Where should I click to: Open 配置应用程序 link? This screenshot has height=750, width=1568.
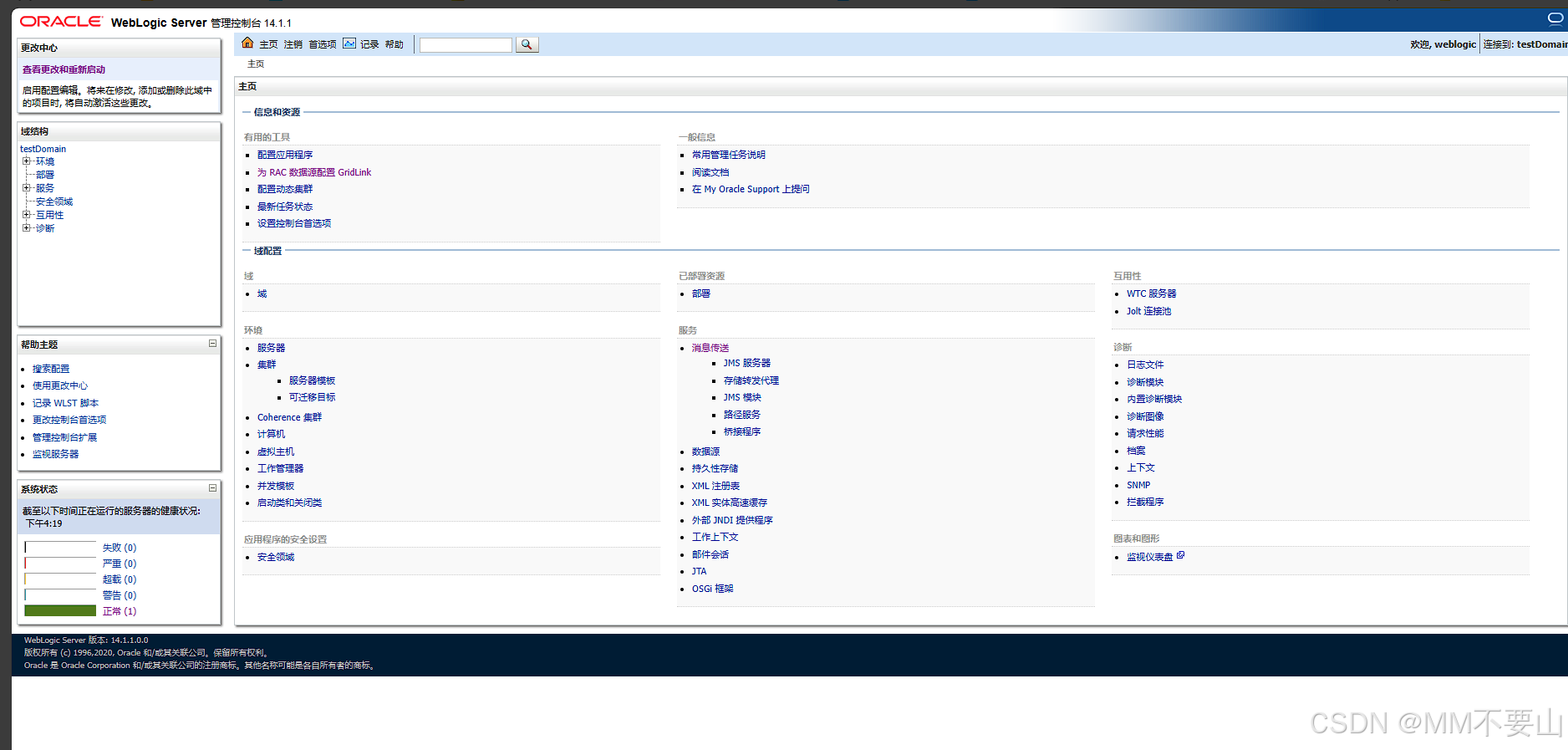click(285, 155)
